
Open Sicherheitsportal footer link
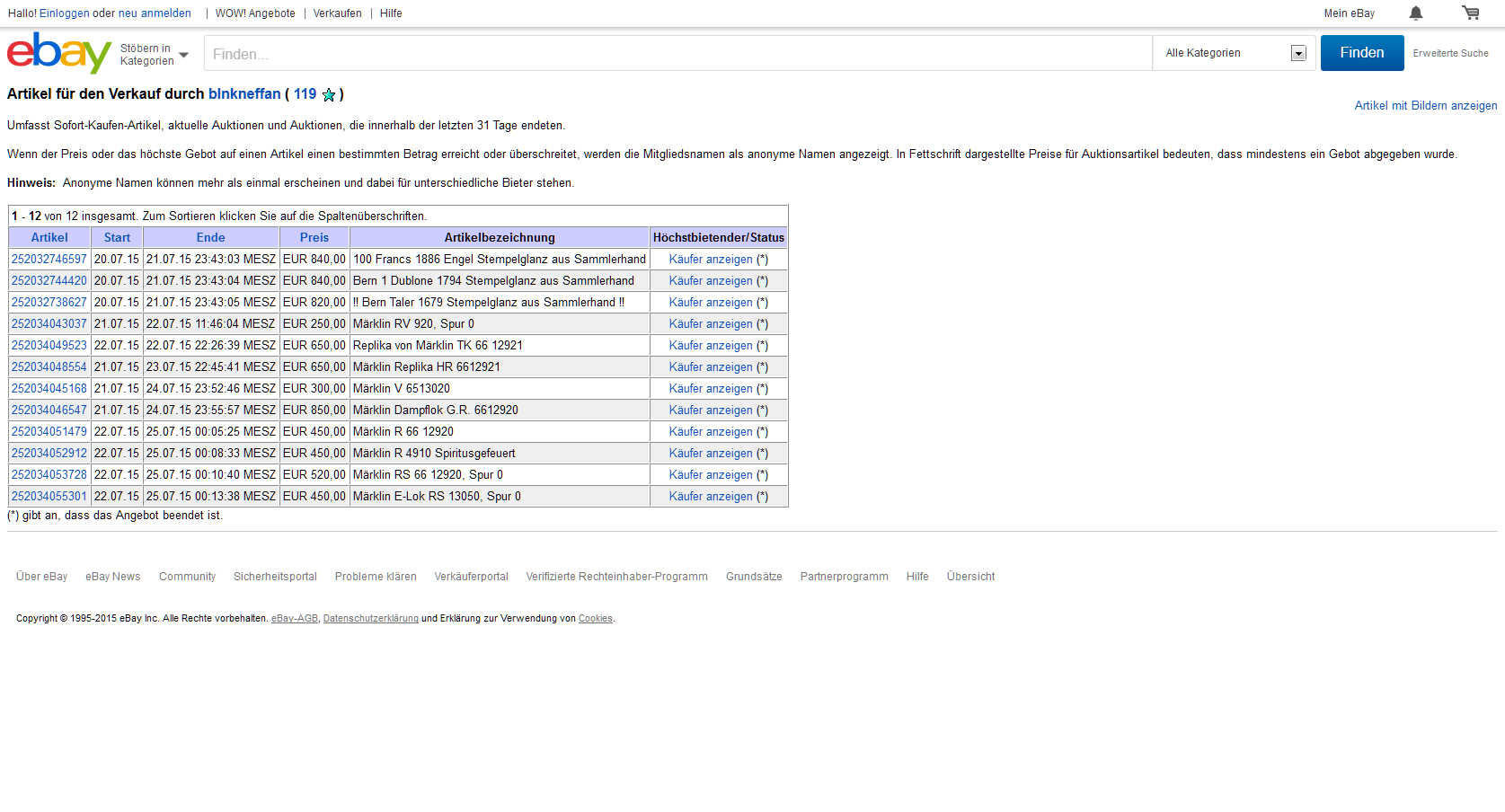pyautogui.click(x=275, y=577)
